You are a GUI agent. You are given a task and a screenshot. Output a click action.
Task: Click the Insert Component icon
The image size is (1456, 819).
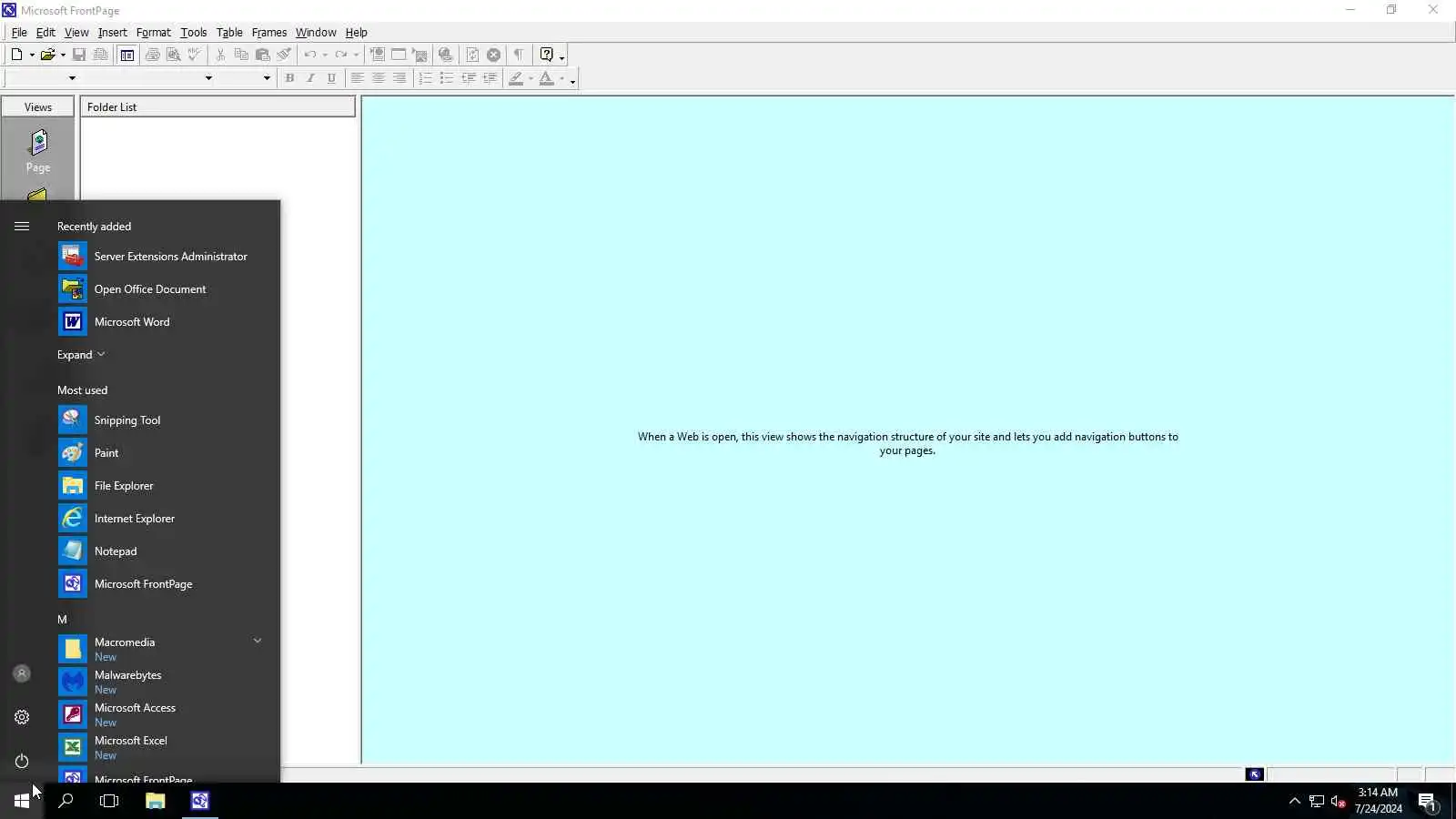[x=377, y=55]
